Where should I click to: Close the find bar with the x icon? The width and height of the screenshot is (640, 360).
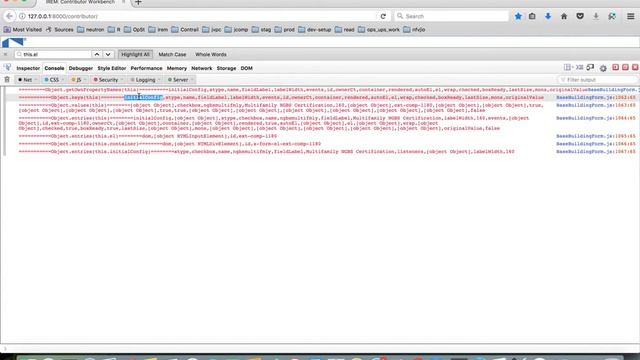click(x=5, y=54)
